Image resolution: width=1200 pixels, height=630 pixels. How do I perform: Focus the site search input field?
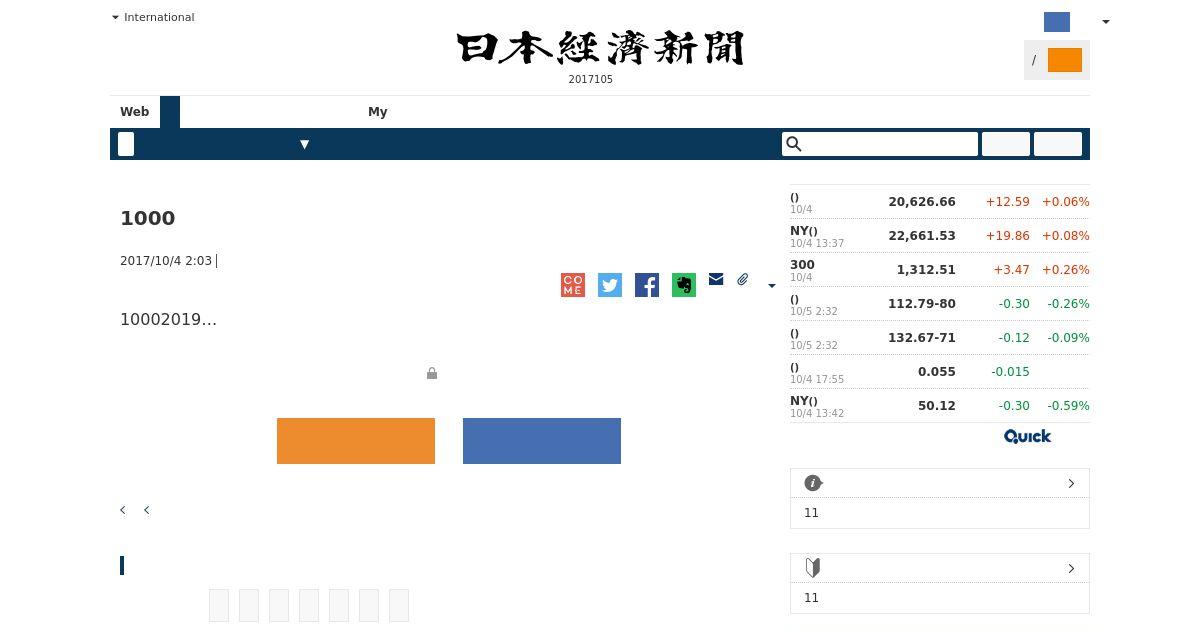click(880, 144)
